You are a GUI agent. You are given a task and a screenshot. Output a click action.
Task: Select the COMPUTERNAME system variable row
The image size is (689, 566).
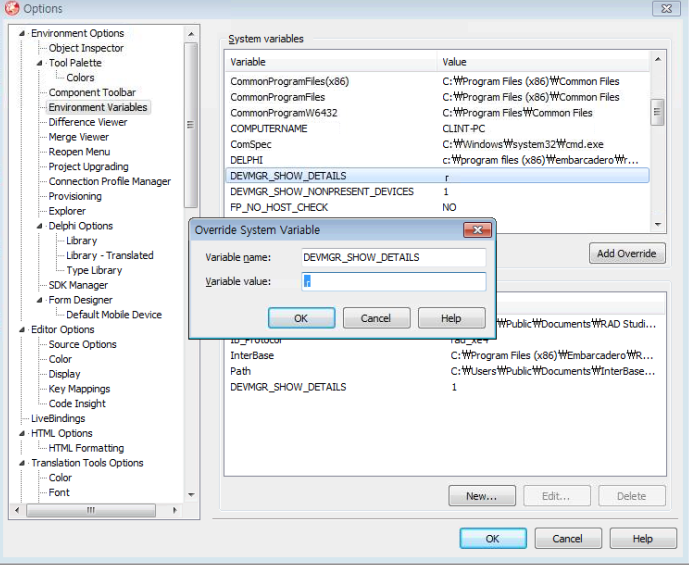pyautogui.click(x=437, y=129)
